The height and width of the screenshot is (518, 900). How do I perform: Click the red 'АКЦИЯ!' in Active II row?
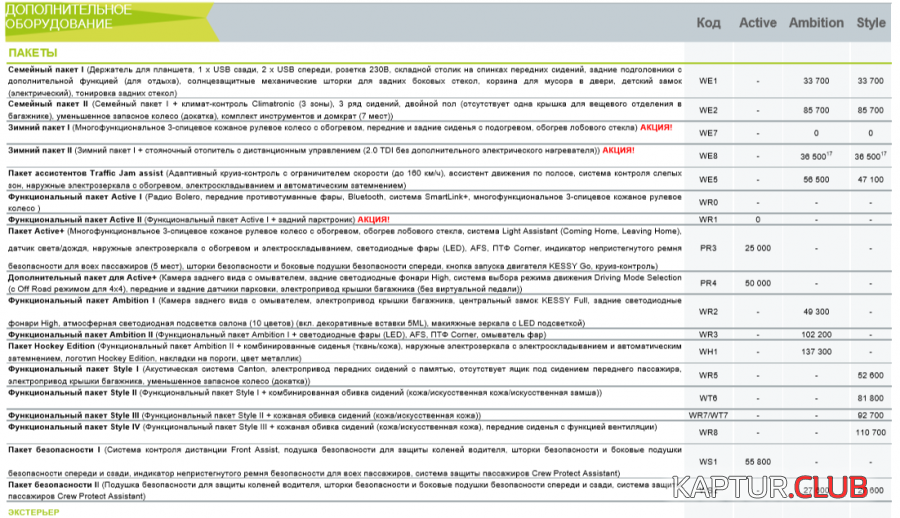[374, 219]
